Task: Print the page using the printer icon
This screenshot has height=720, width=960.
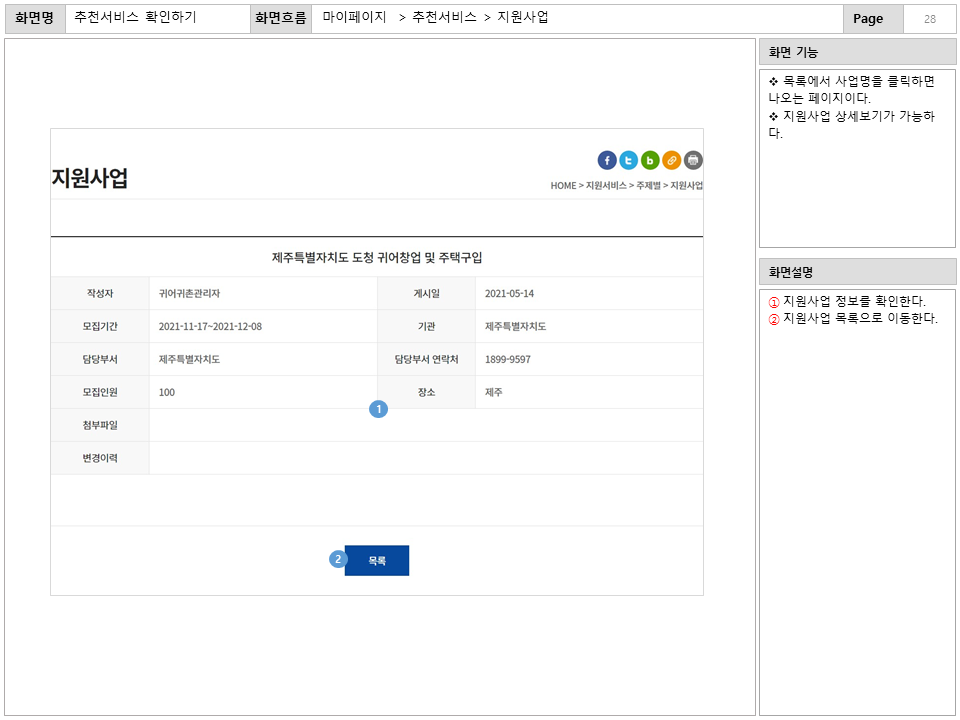Action: [692, 160]
